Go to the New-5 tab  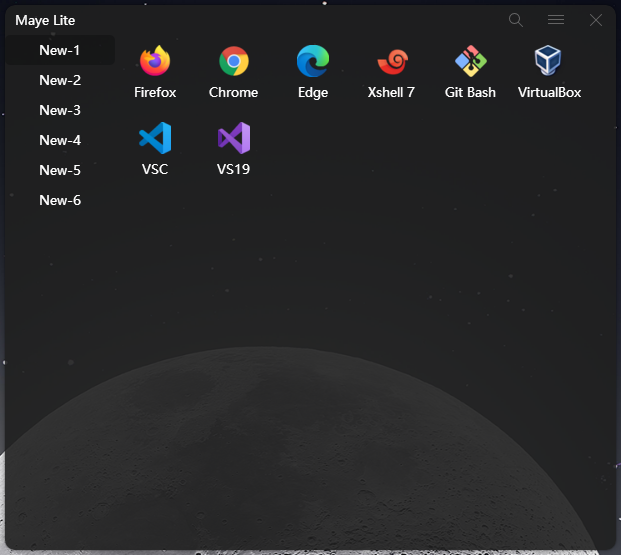pyautogui.click(x=60, y=170)
